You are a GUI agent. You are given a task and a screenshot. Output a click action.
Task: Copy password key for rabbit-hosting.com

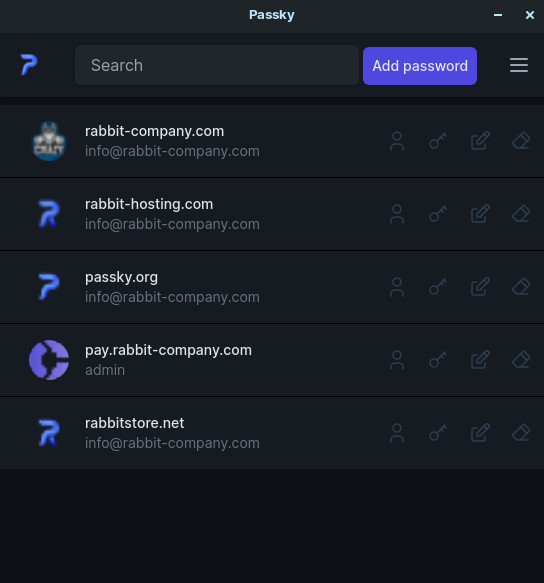[x=438, y=214]
